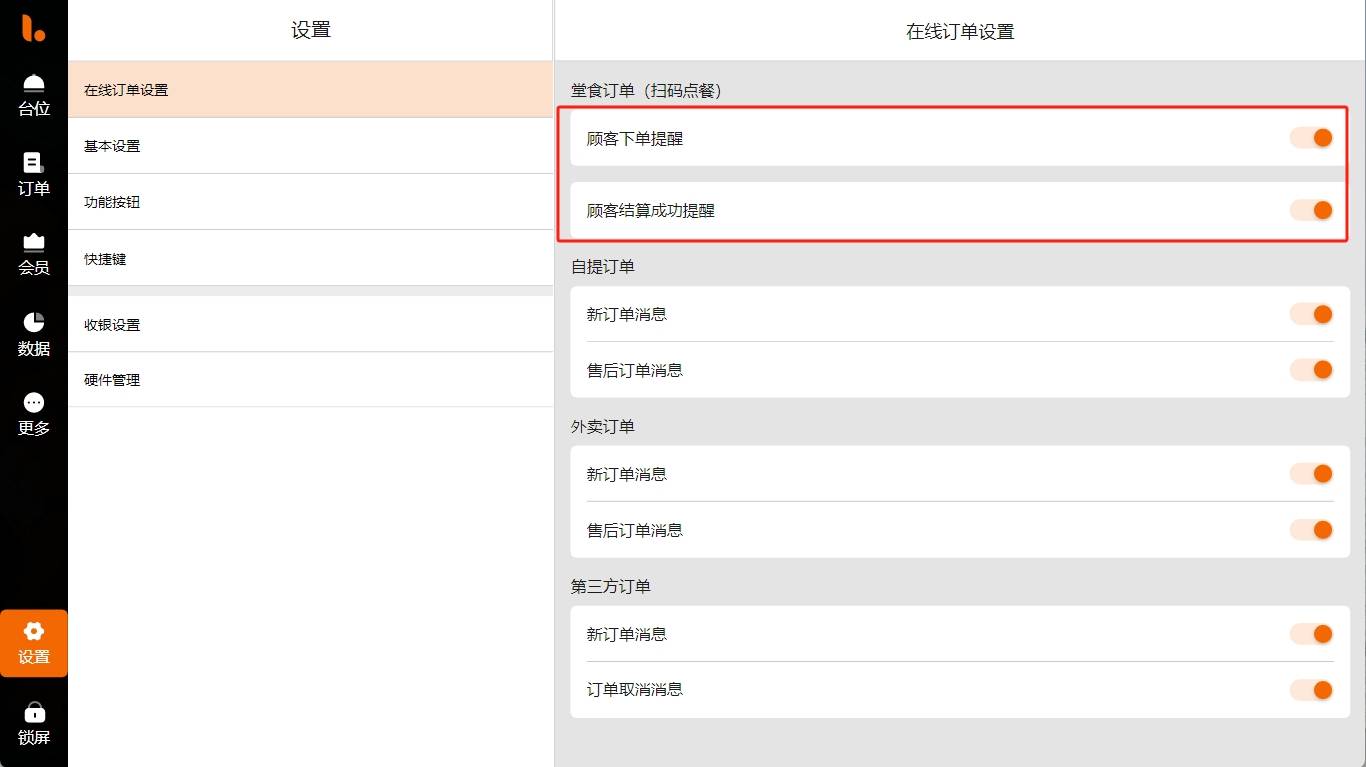
Task: Switch off 外卖订单 售后订单消息 toggle
Action: tap(1312, 530)
